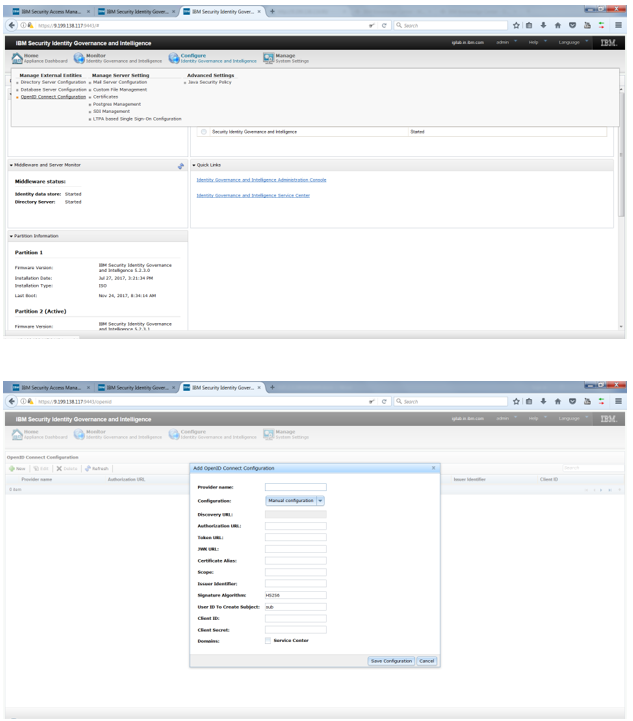Viewport: 633px width, 721px height.
Task: Open the admin dropdown in the dashboard window
Action: pos(507,42)
